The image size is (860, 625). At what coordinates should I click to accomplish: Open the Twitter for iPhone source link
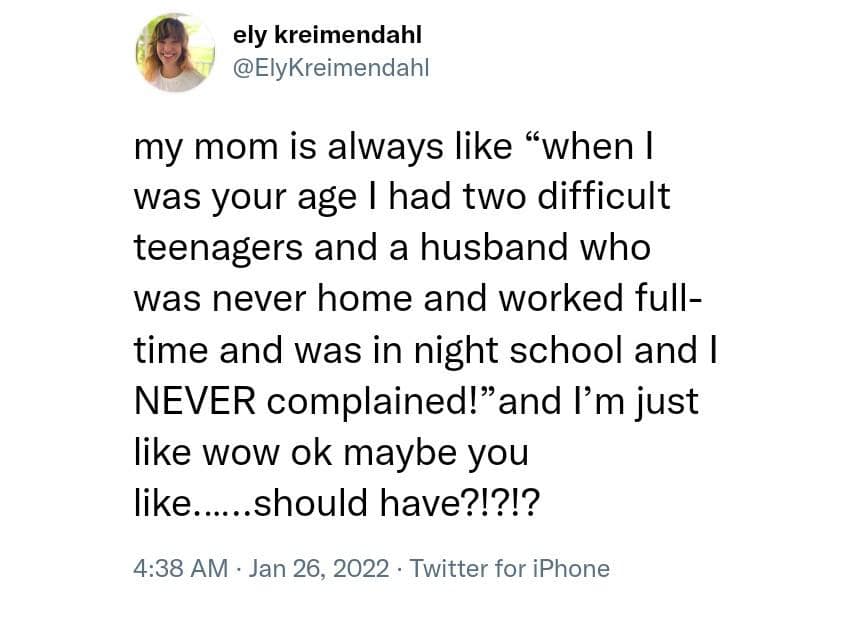coord(510,569)
